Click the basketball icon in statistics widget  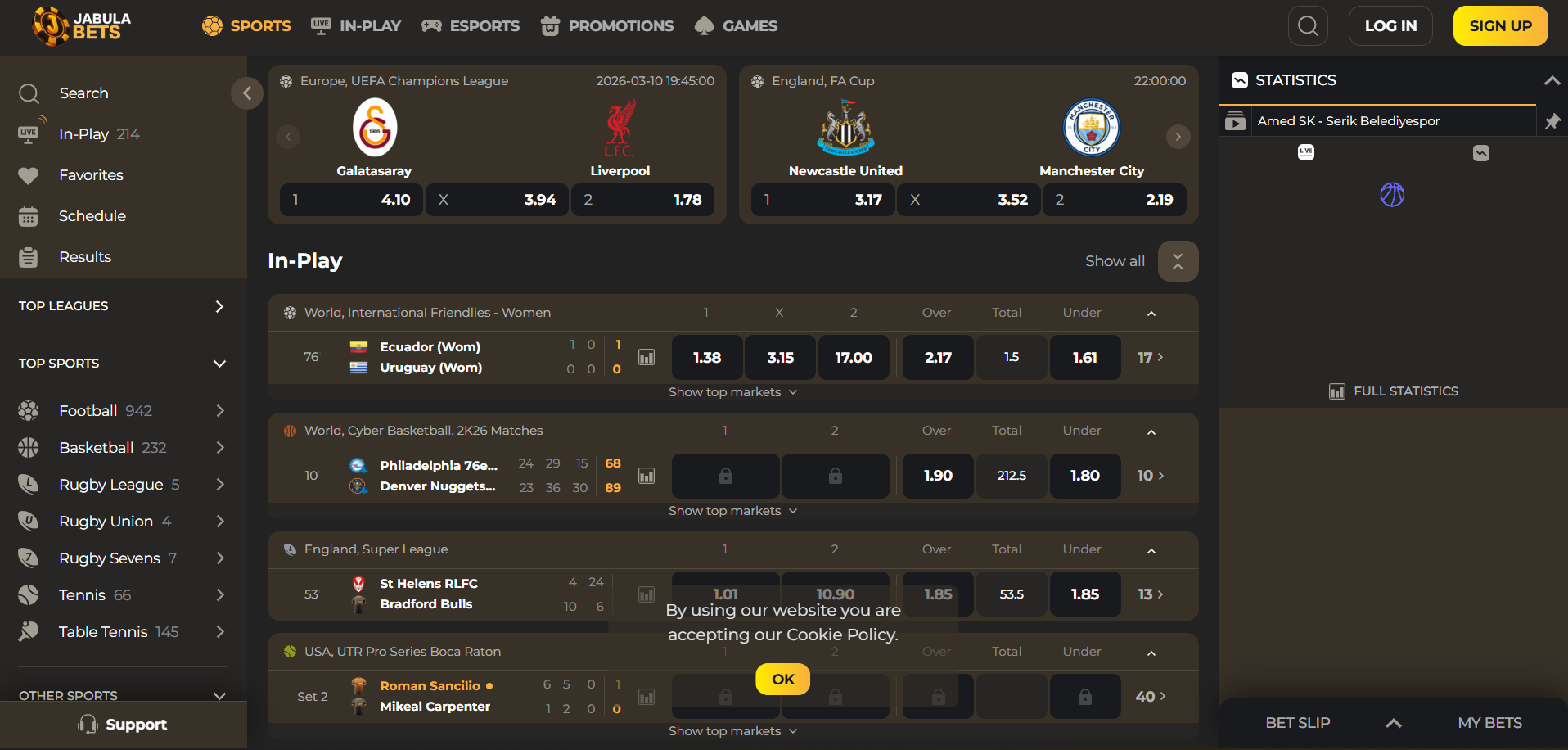click(x=1392, y=195)
